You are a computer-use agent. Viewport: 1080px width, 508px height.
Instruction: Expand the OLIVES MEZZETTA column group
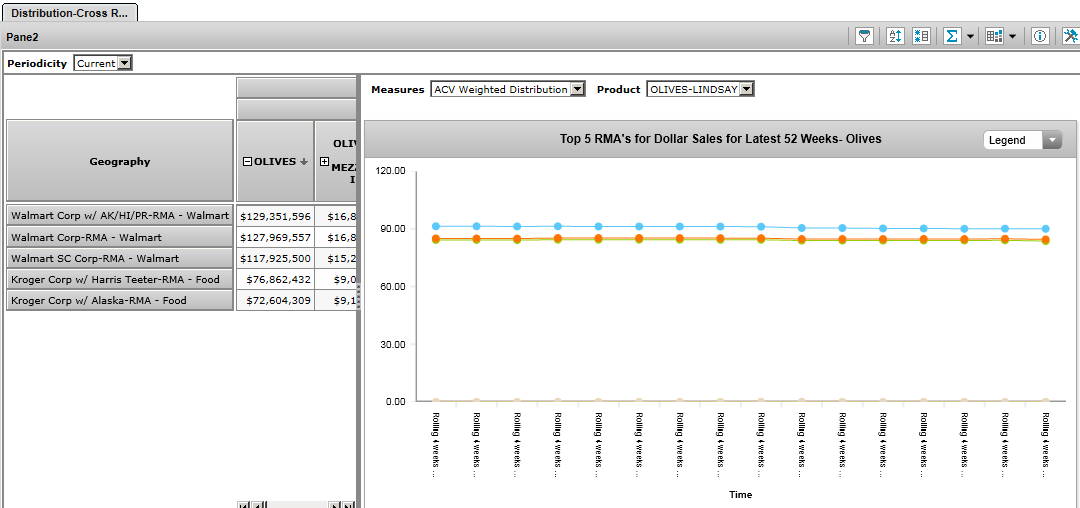coord(324,162)
